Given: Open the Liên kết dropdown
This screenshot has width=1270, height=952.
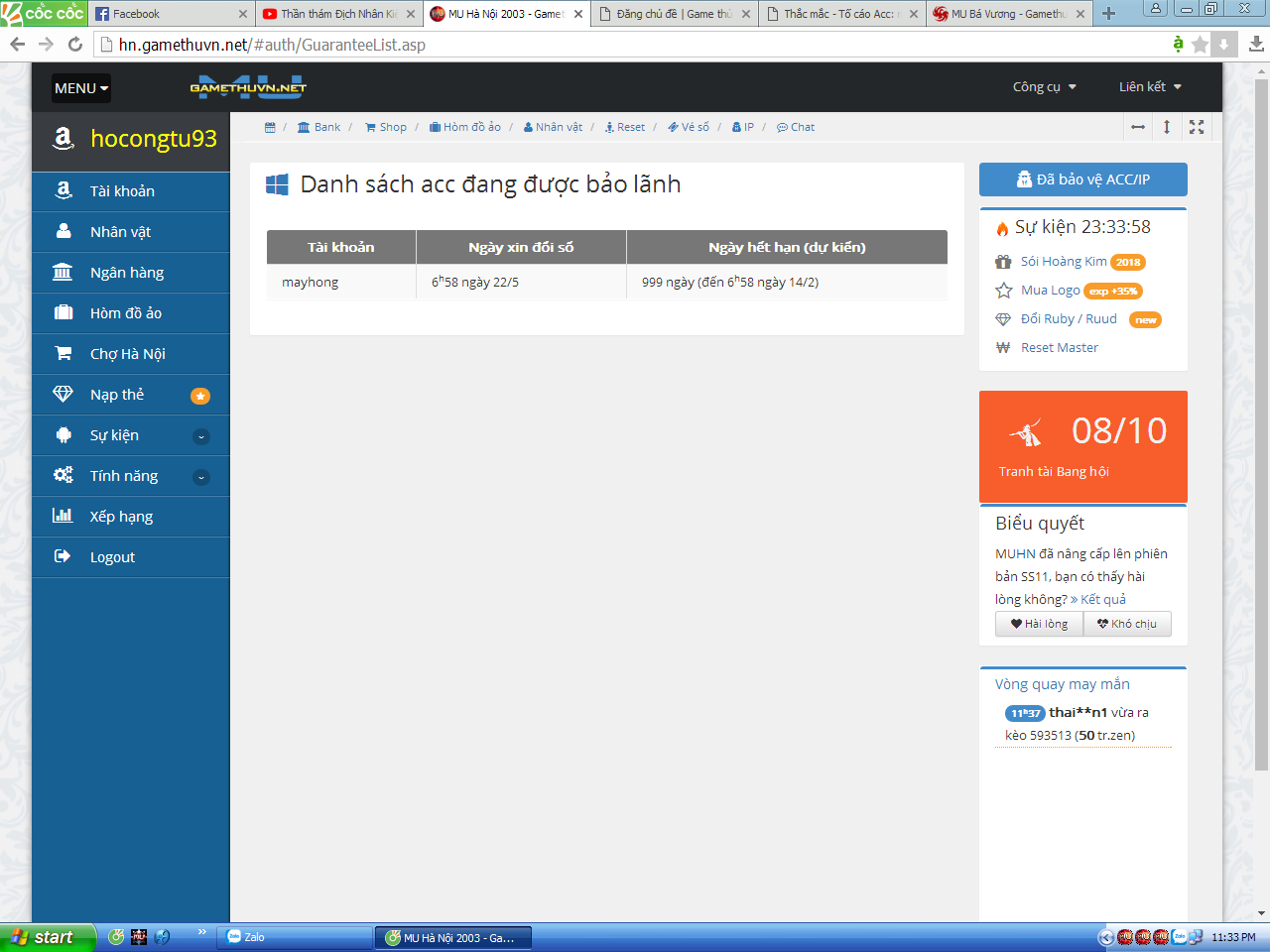Looking at the screenshot, I should tap(1150, 87).
